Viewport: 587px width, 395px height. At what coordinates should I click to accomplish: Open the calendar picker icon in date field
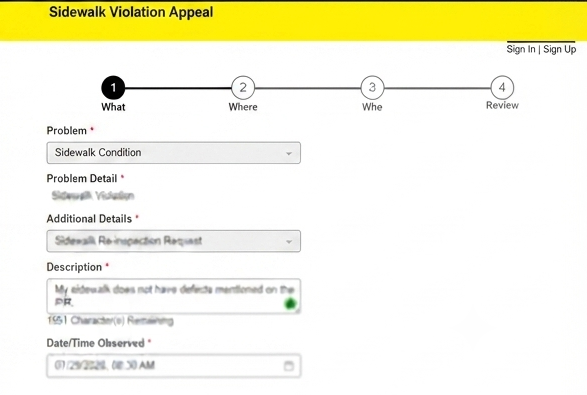click(x=289, y=365)
